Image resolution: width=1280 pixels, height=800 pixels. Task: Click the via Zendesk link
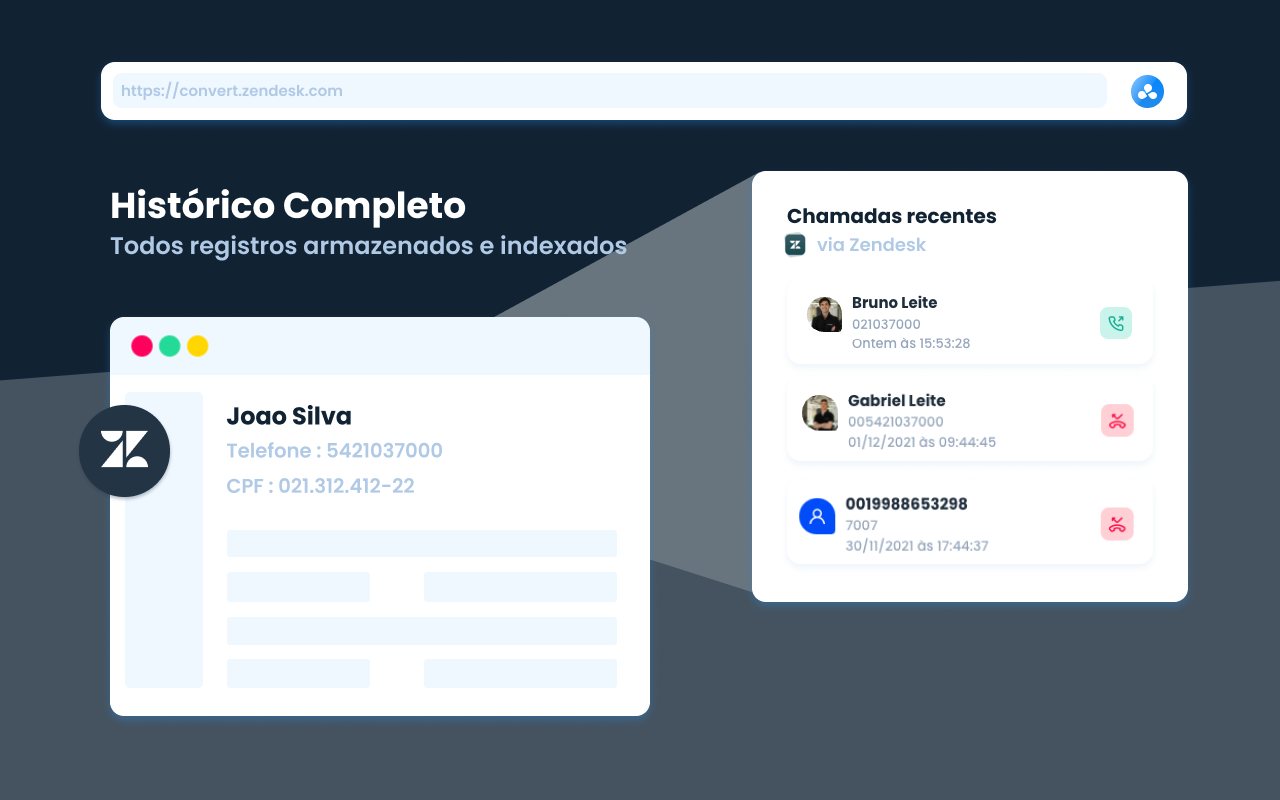(x=871, y=245)
